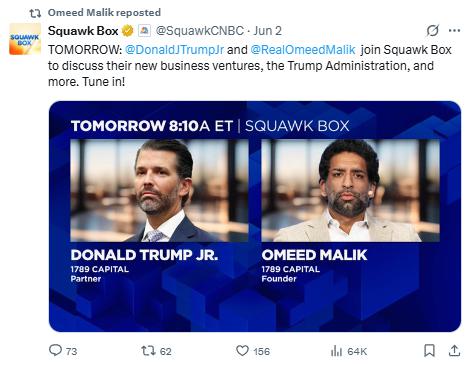
Task: Click the Grok explain icon
Action: point(433,31)
